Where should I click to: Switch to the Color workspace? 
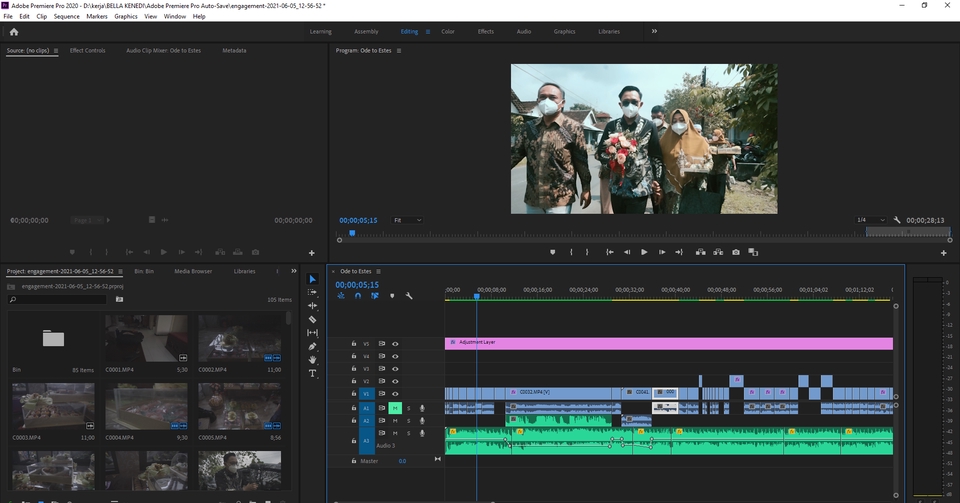point(448,32)
